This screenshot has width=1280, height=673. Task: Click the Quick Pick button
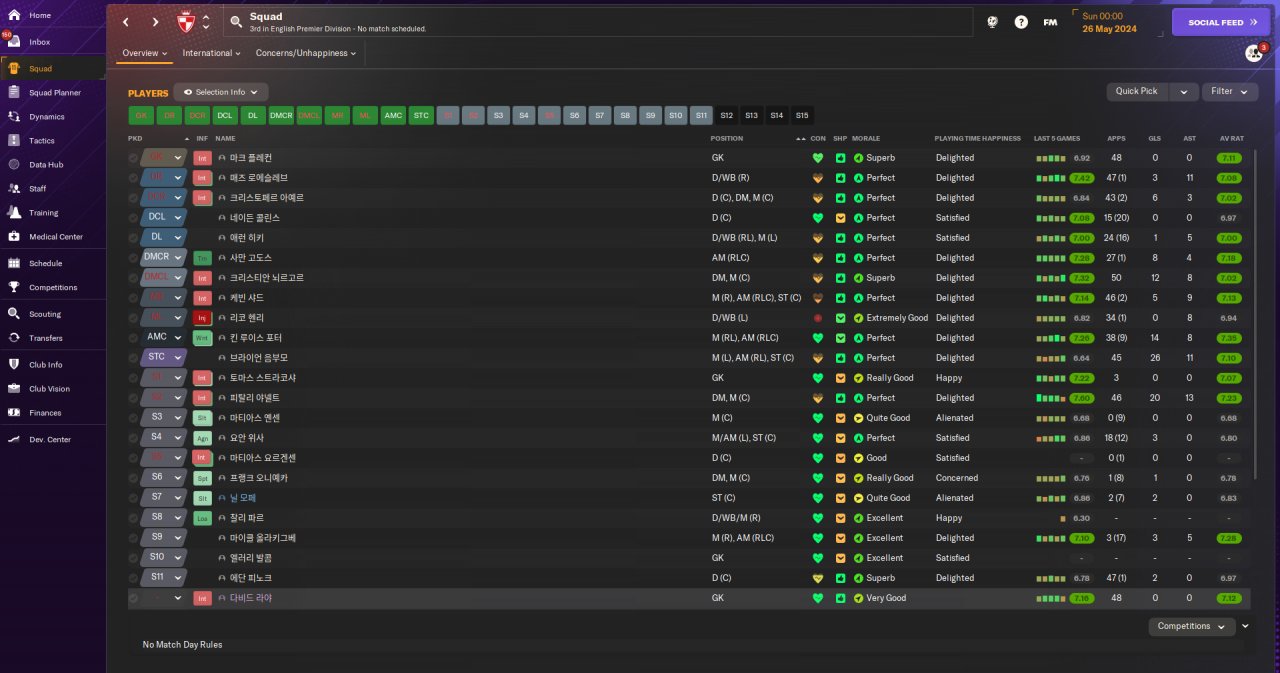click(x=1137, y=92)
